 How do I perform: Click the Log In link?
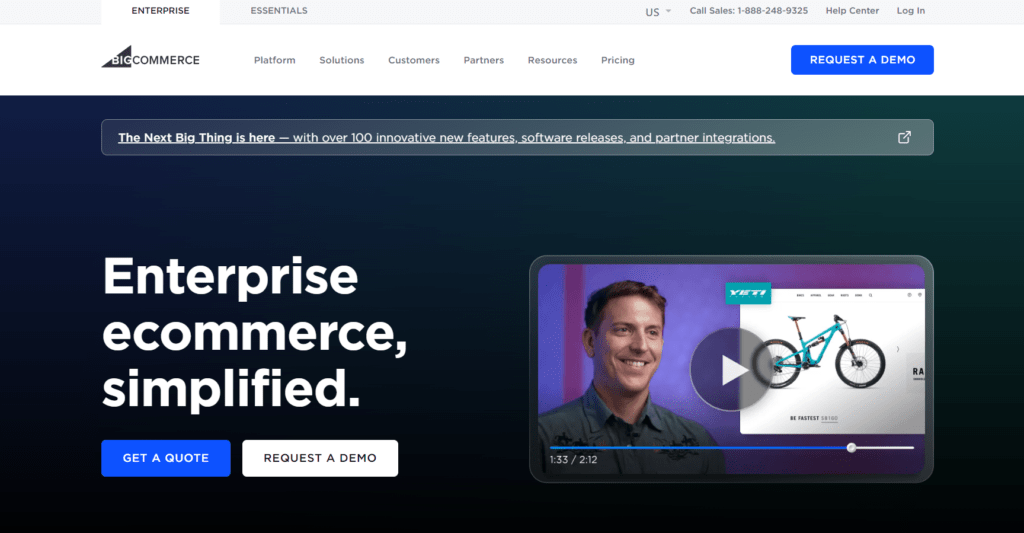910,10
